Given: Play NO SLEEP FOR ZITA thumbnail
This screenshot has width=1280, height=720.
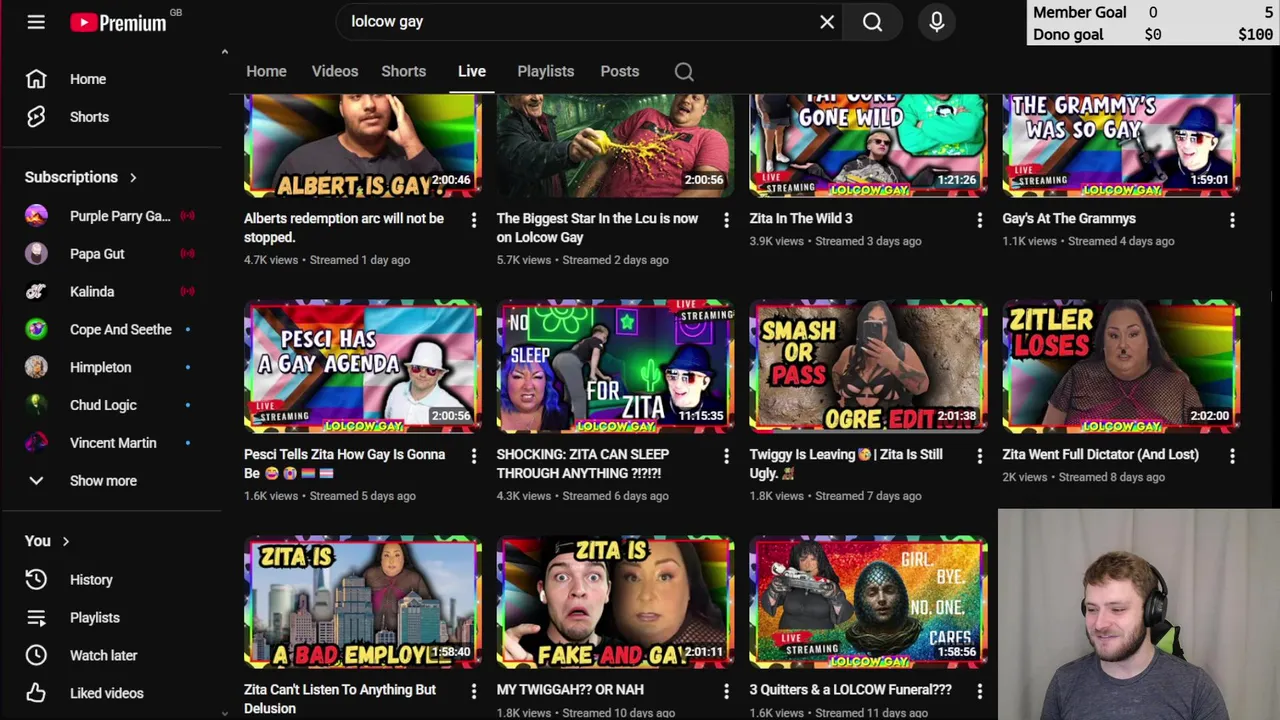Looking at the screenshot, I should click(x=615, y=367).
